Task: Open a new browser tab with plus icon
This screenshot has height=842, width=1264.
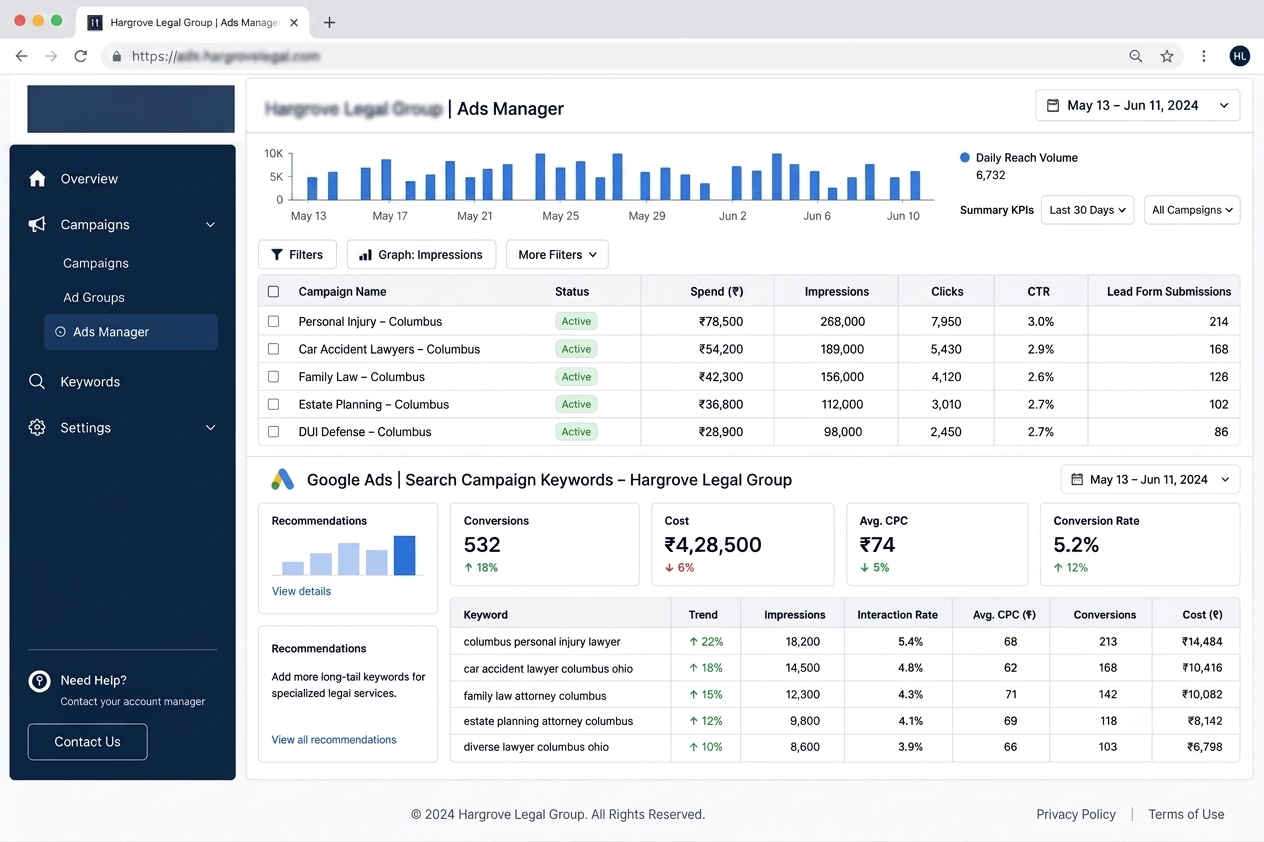Action: click(x=329, y=22)
